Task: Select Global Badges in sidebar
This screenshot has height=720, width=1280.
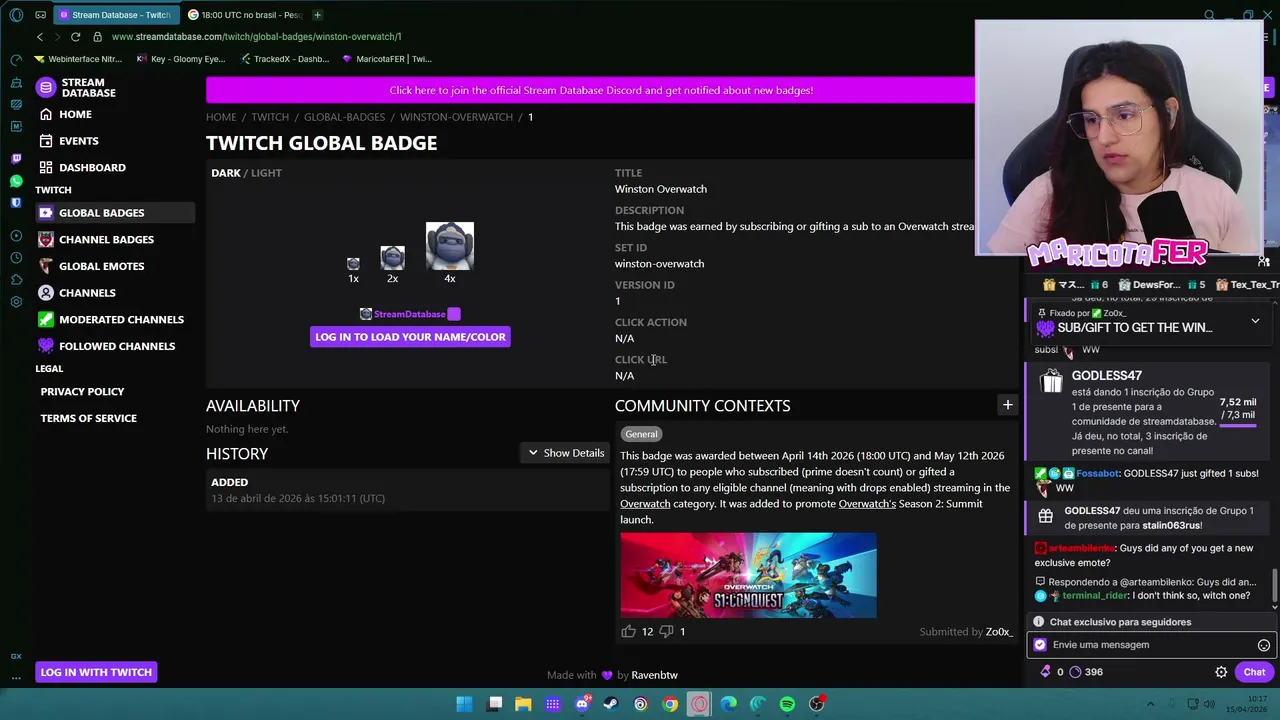Action: [115, 213]
